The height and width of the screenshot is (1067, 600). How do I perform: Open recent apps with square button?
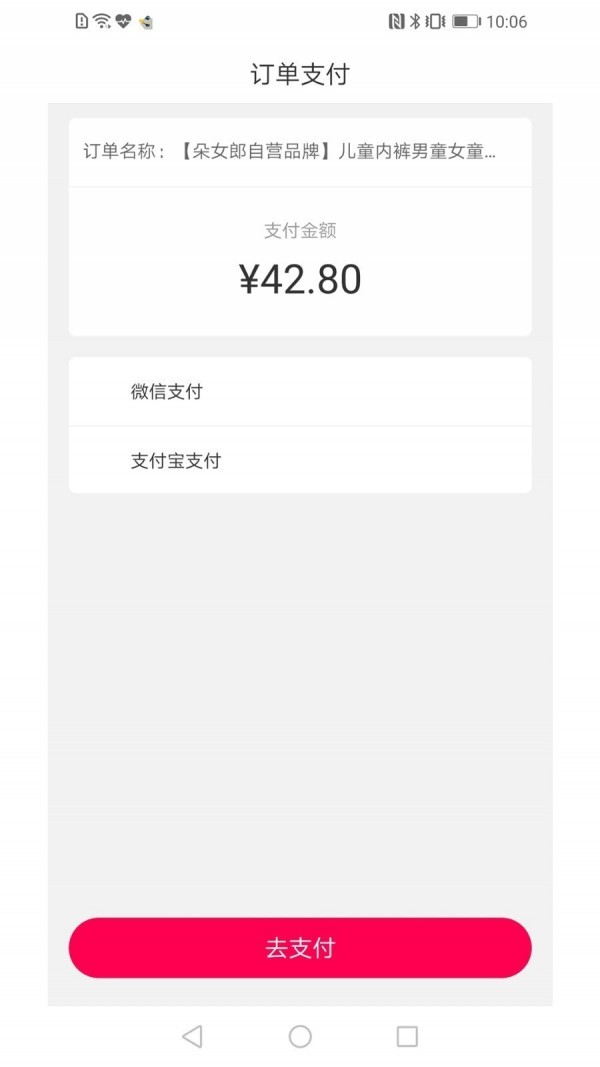407,1036
